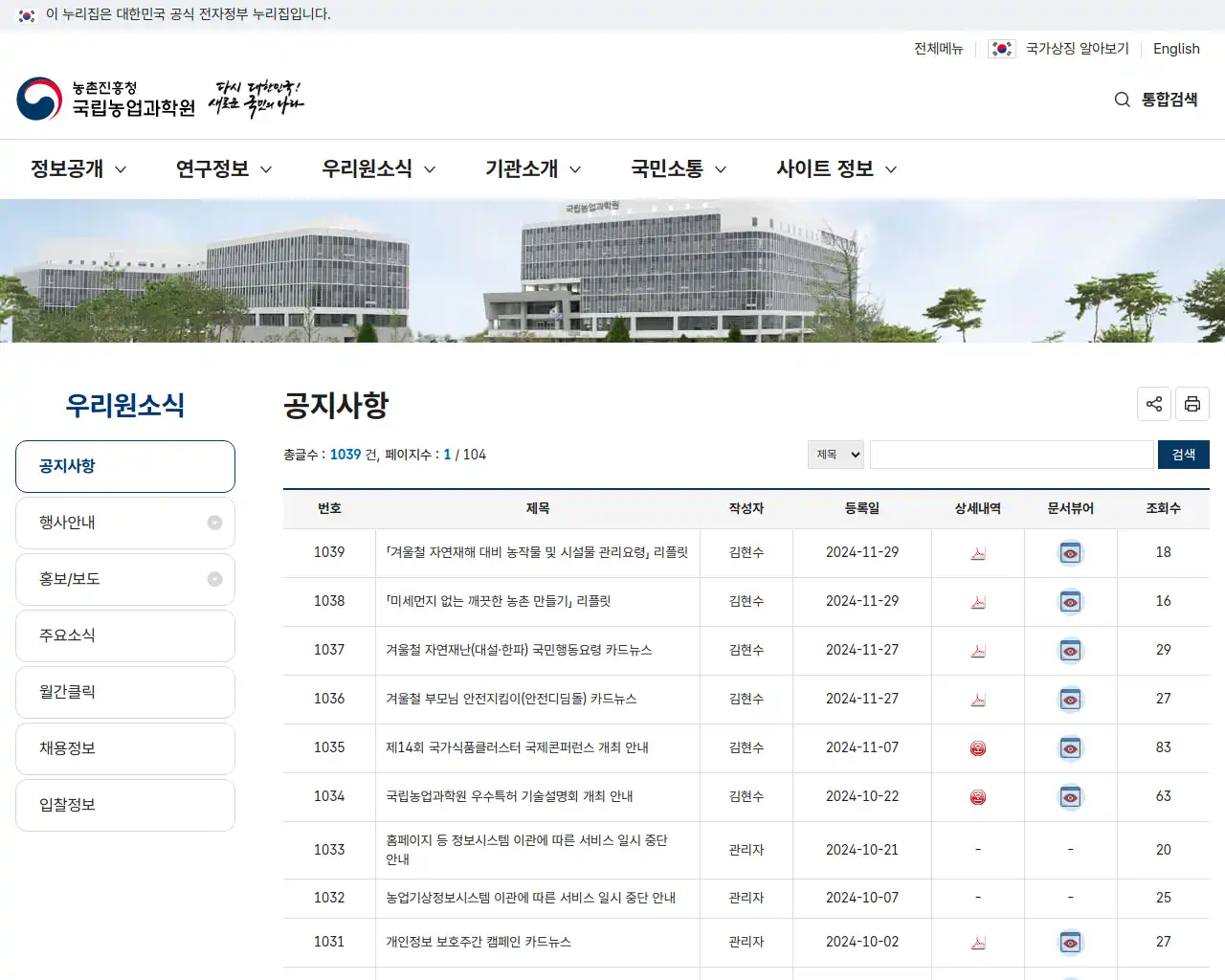This screenshot has height=980, width=1225.
Task: Open post 농업기상정보시스템 이관 중단 안내
Action: [x=530, y=898]
